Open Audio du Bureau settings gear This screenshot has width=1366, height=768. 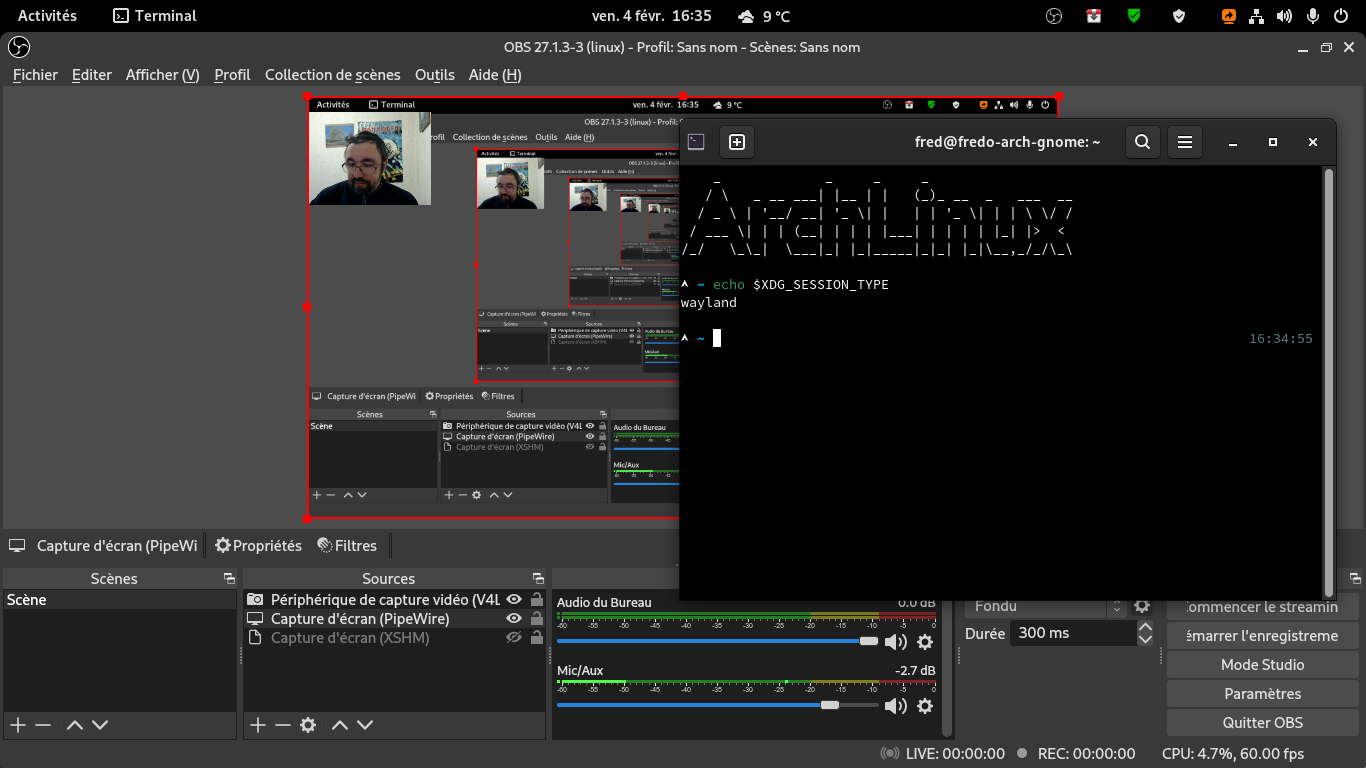pyautogui.click(x=925, y=642)
